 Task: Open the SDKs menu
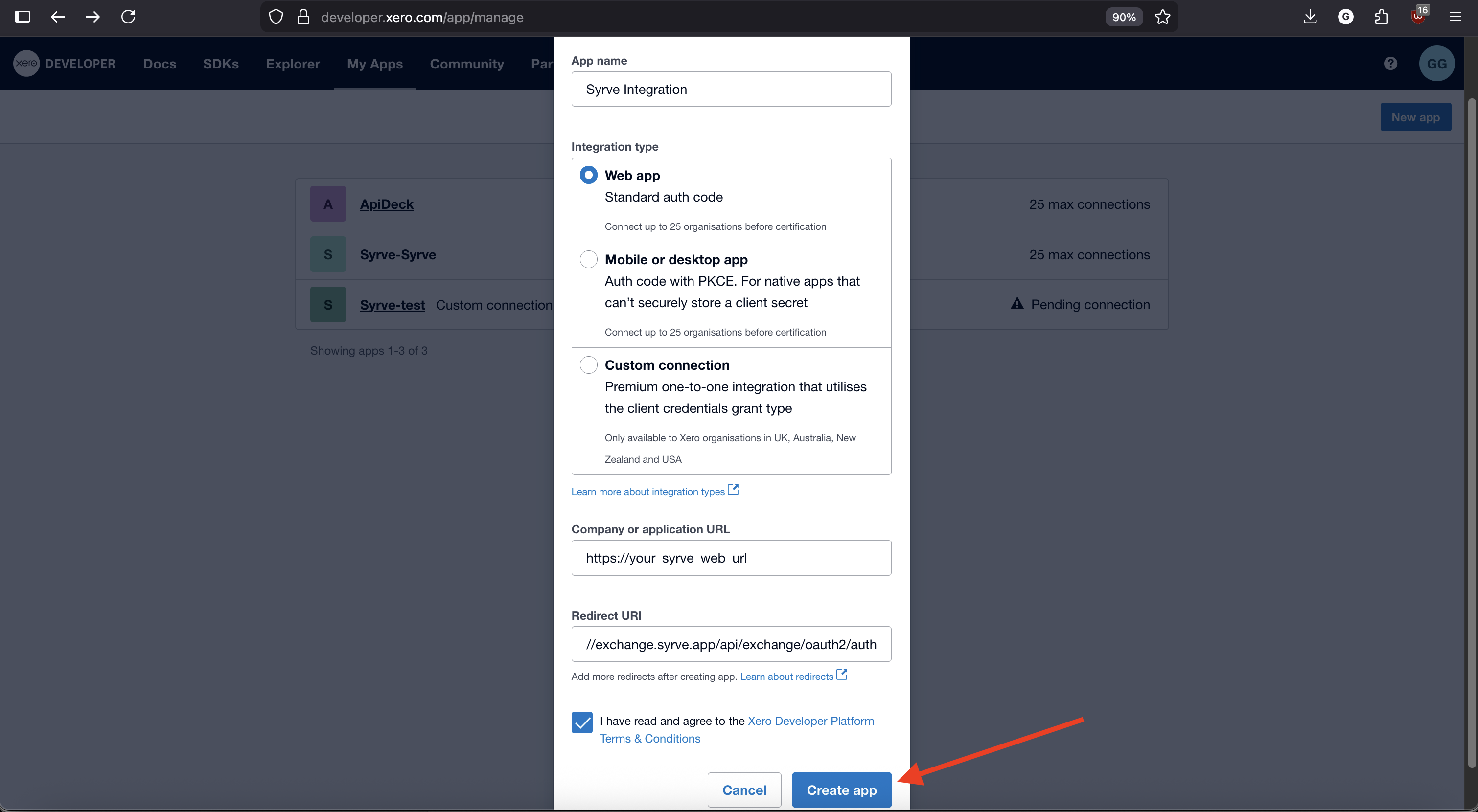221,64
